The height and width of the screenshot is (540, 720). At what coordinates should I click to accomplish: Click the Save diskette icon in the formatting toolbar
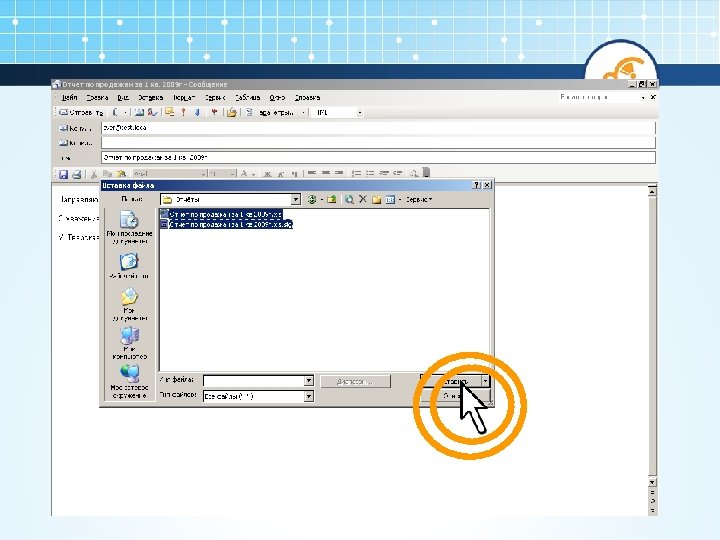tap(63, 174)
